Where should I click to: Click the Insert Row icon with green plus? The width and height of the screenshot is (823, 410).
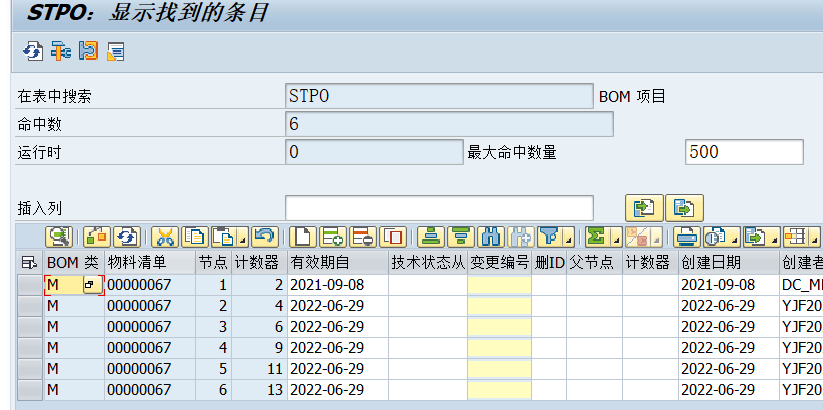333,237
